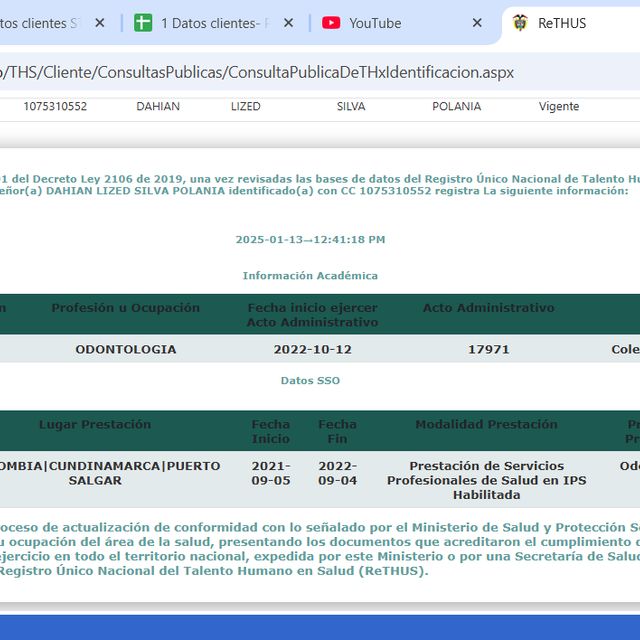Click the ODONTOLOGIA profession cell
The image size is (640, 640).
(126, 349)
